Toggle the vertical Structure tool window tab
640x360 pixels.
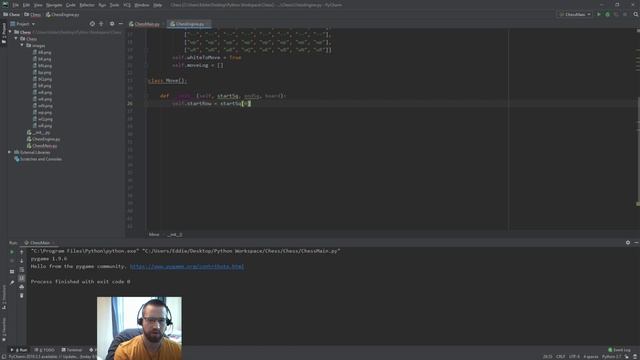(x=4, y=297)
